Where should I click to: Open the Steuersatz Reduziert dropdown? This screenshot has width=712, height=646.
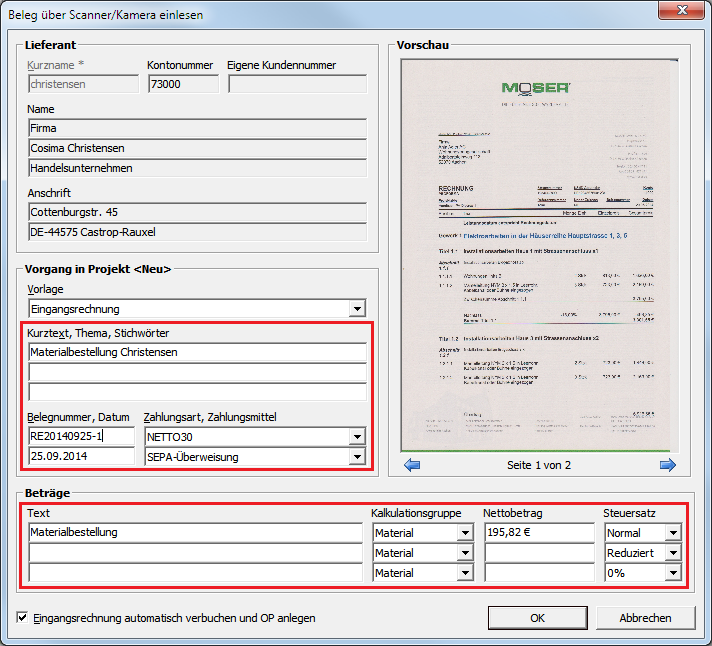pyautogui.click(x=674, y=553)
